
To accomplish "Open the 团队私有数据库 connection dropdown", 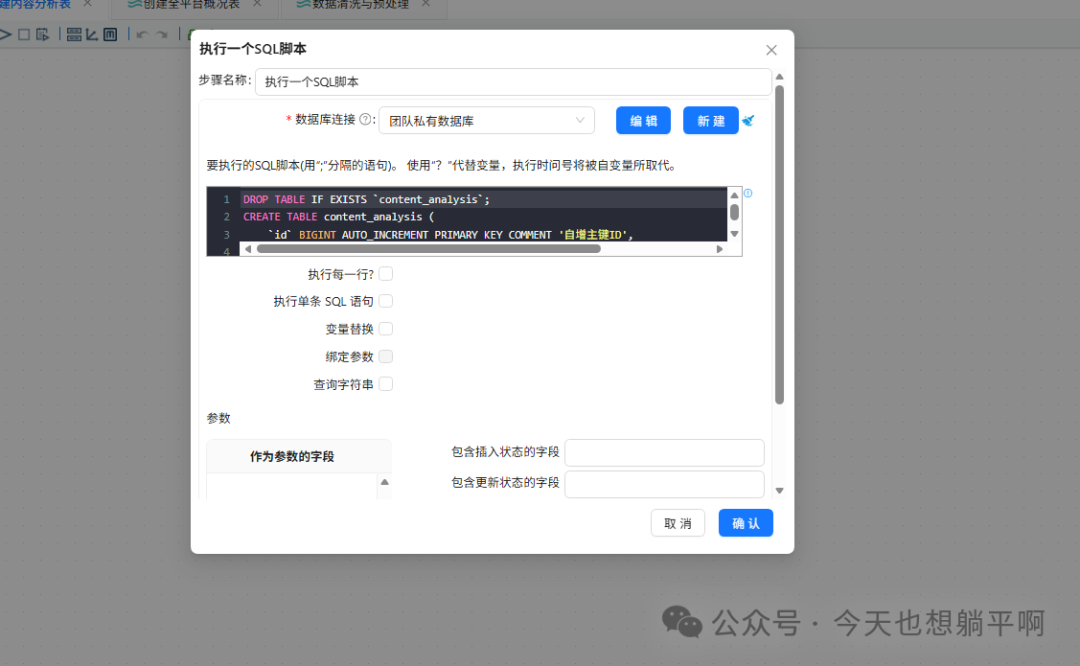I will (x=486, y=121).
